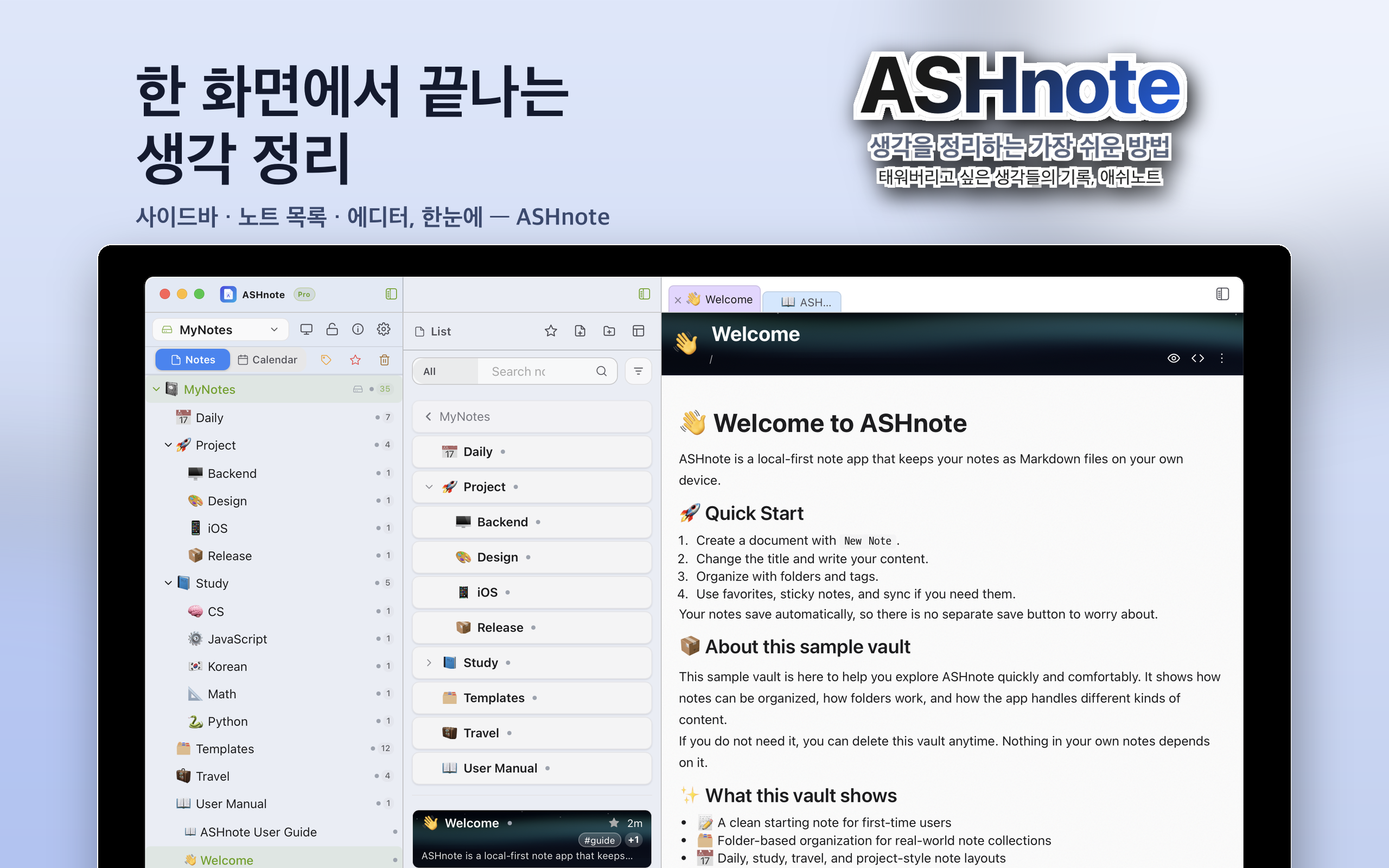Select Release folder in the sidebar tree
Viewport: 1389px width, 868px height.
click(275, 556)
